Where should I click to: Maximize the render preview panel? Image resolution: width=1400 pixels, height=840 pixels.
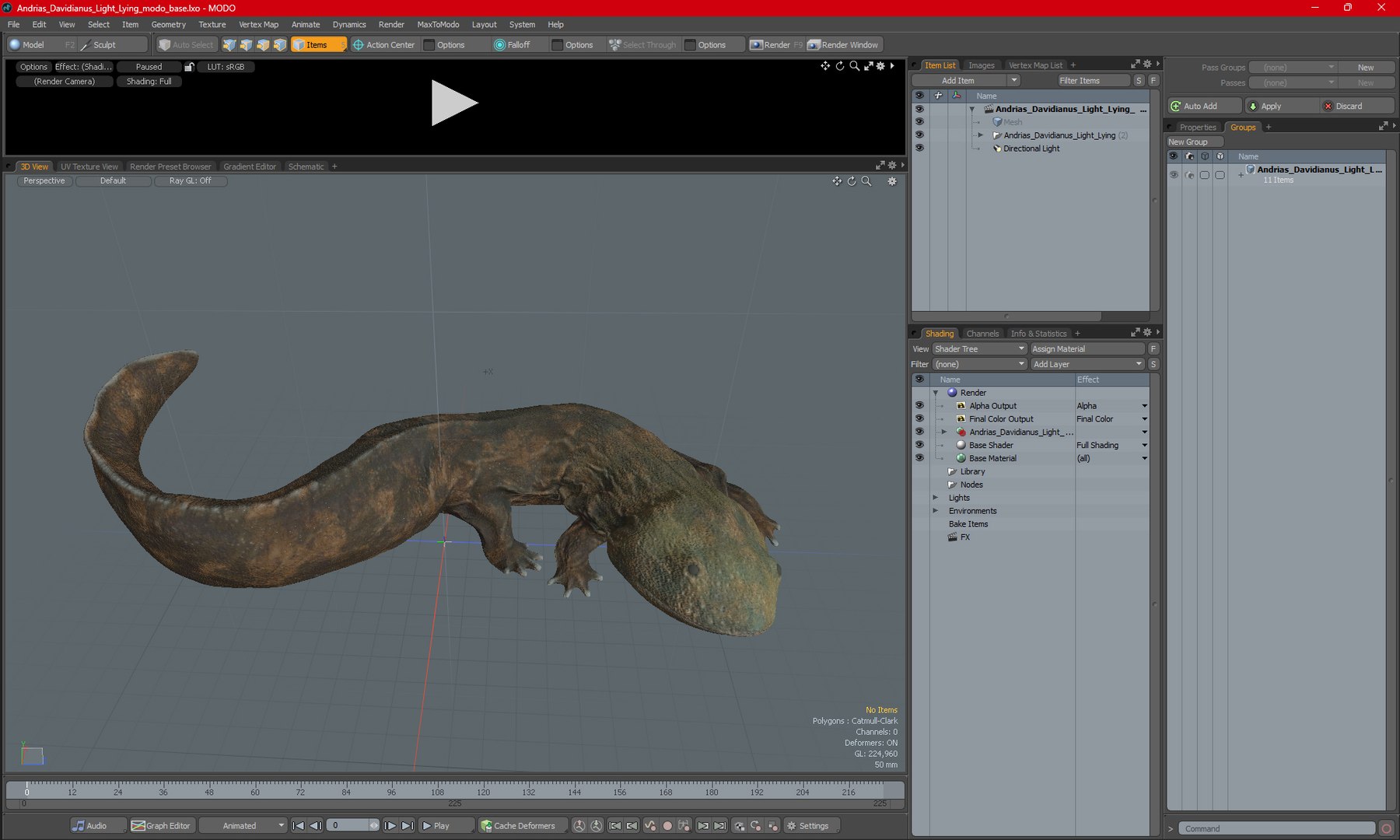point(869,66)
